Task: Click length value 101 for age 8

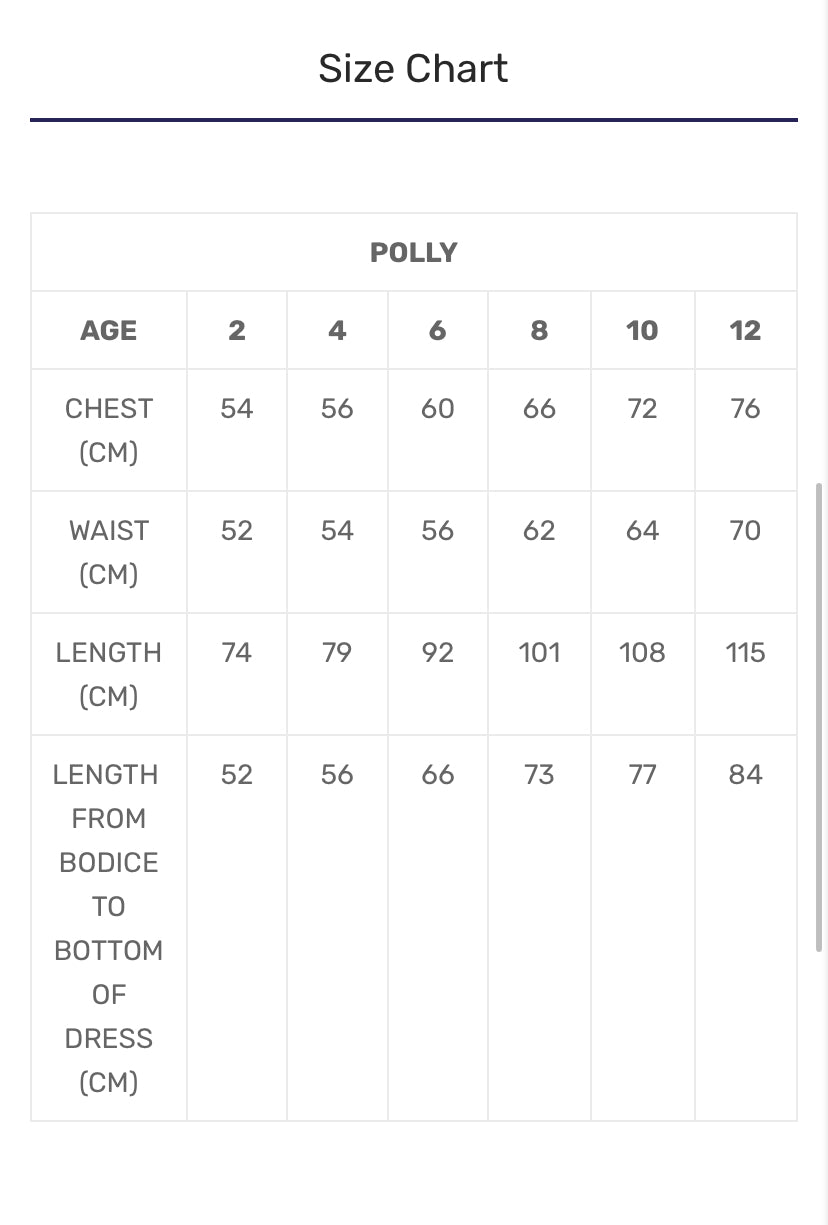Action: (x=539, y=653)
